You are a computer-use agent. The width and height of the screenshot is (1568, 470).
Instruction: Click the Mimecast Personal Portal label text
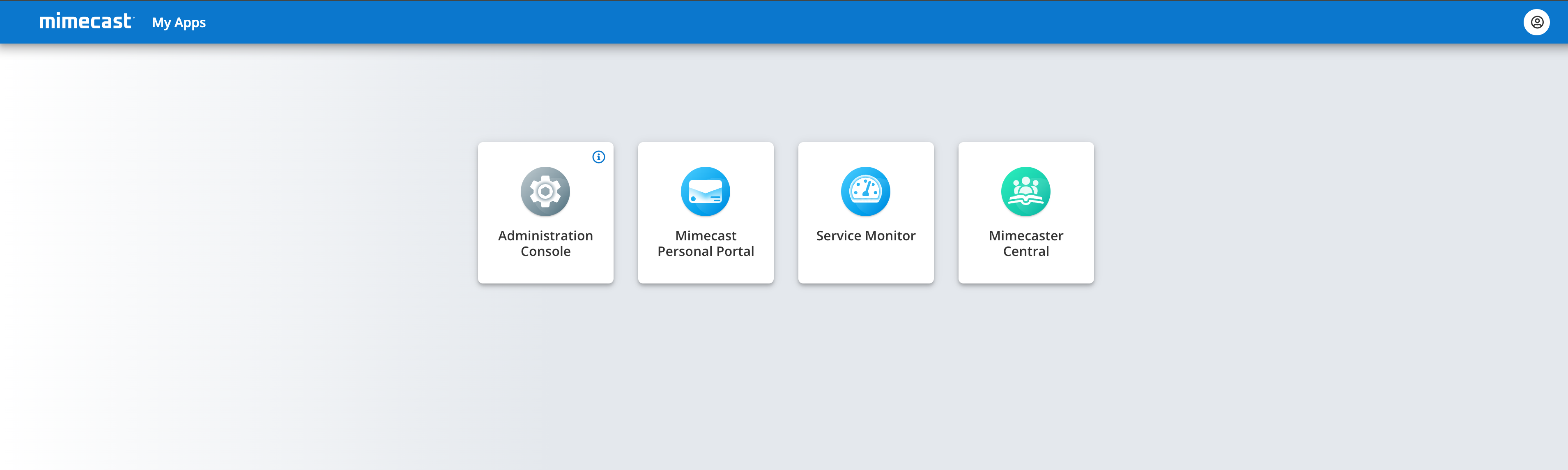[706, 244]
